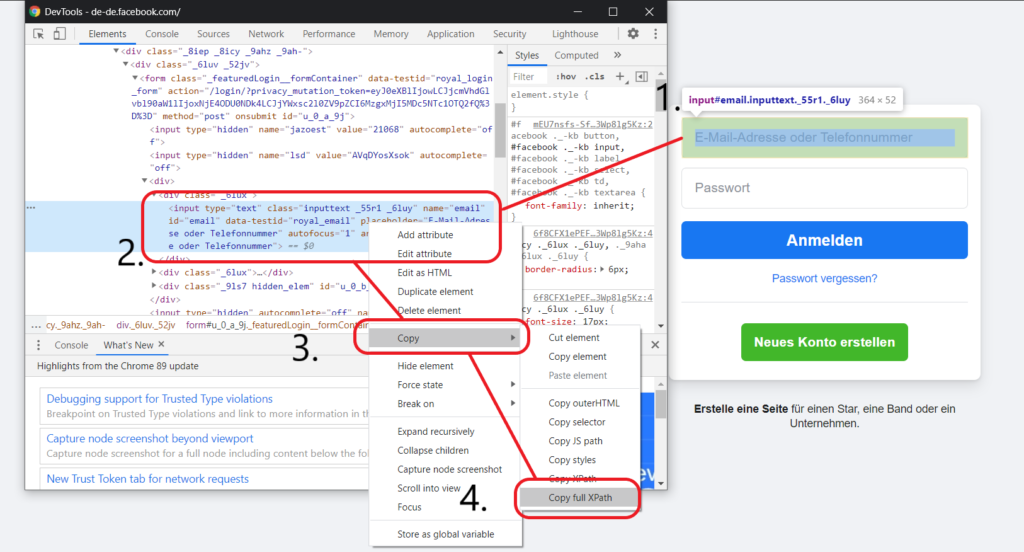Image resolution: width=1024 pixels, height=552 pixels.
Task: Choose Store as global variable
Action: click(445, 534)
